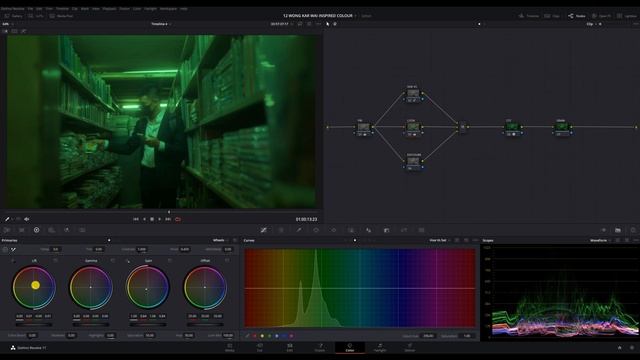Image resolution: width=640 pixels, height=360 pixels.
Task: Switch to the Fairlight page tab
Action: point(380,348)
